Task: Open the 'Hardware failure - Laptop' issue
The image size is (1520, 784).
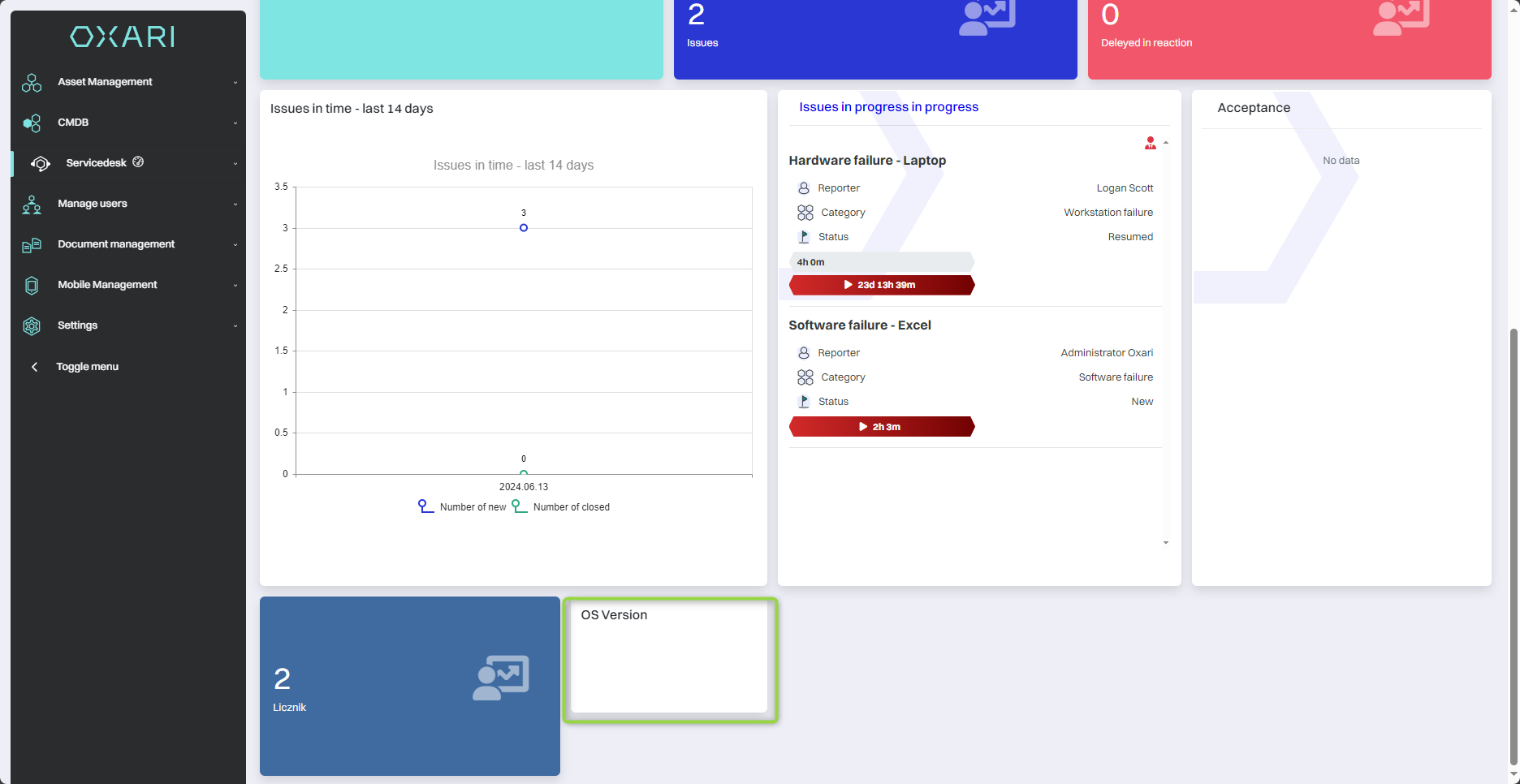Action: (x=867, y=161)
